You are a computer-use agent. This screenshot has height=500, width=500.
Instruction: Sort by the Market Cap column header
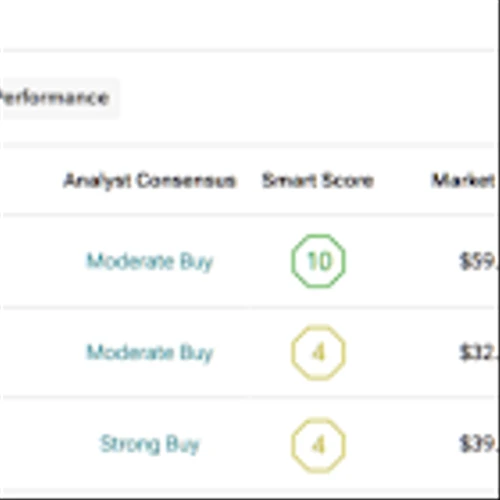point(464,181)
